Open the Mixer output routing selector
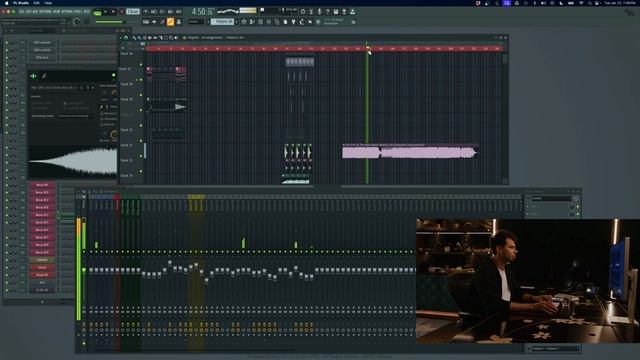640x360 pixels. tap(554, 348)
